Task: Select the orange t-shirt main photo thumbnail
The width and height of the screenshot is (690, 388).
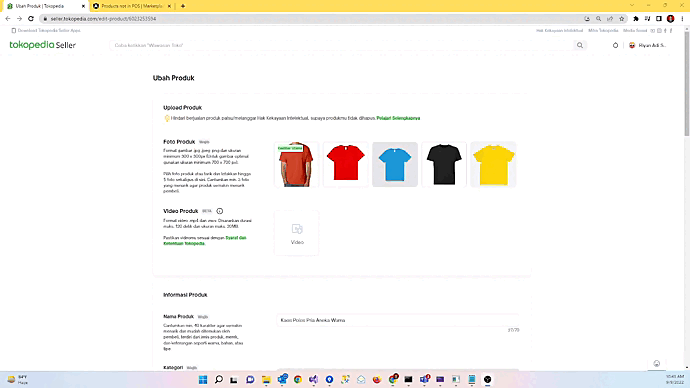Action: point(296,165)
